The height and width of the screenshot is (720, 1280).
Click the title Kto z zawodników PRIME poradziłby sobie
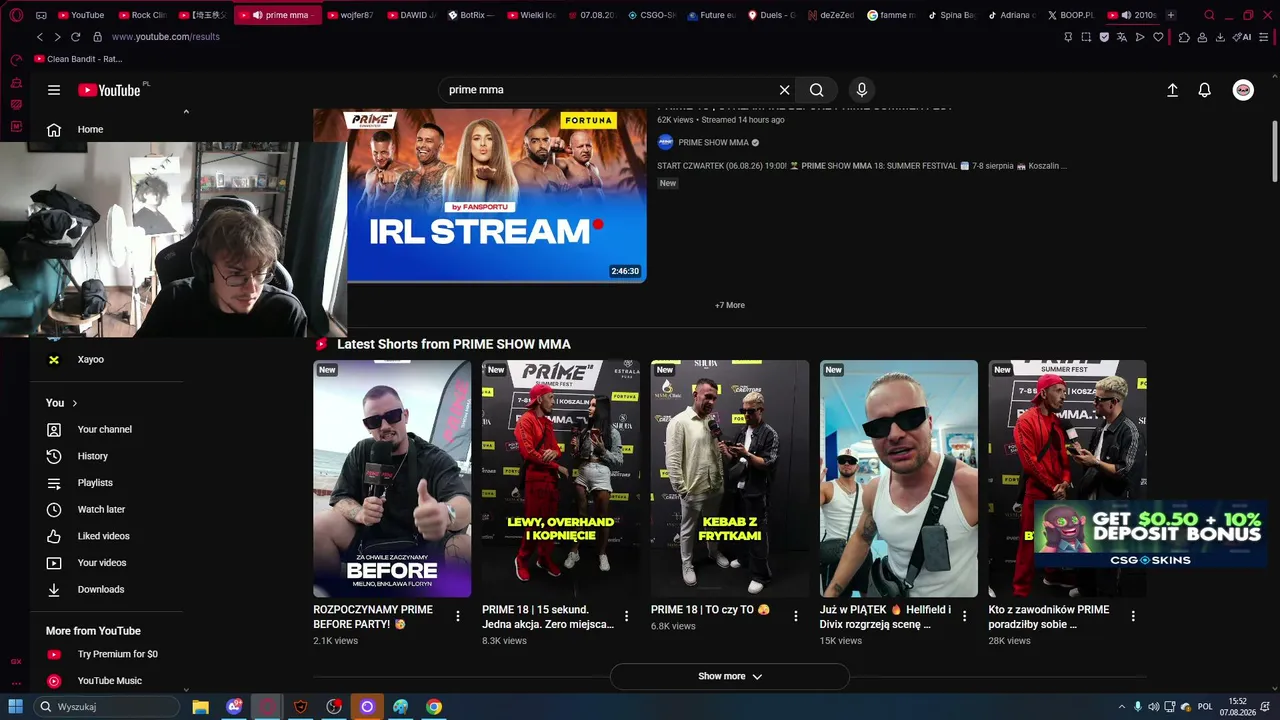pos(1049,617)
